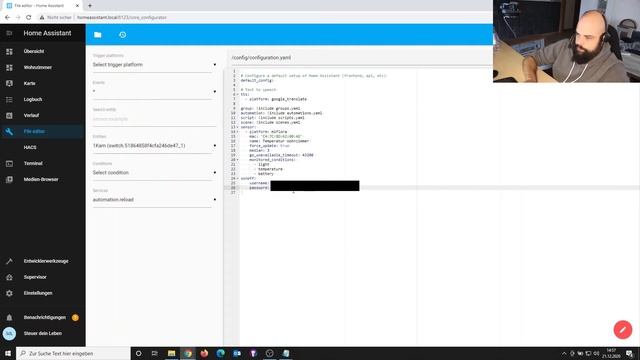Viewport: 640px width, 360px height.
Task: Click the File editor wrench icon
Action: (x=9, y=131)
